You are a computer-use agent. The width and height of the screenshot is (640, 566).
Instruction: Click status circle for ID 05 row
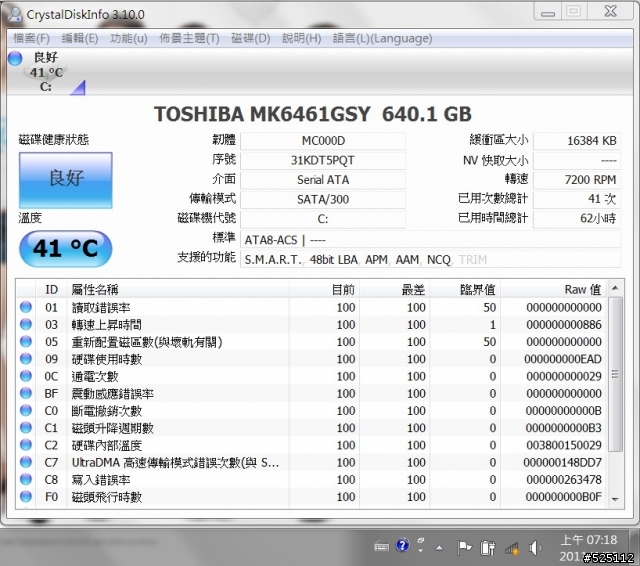[26, 341]
